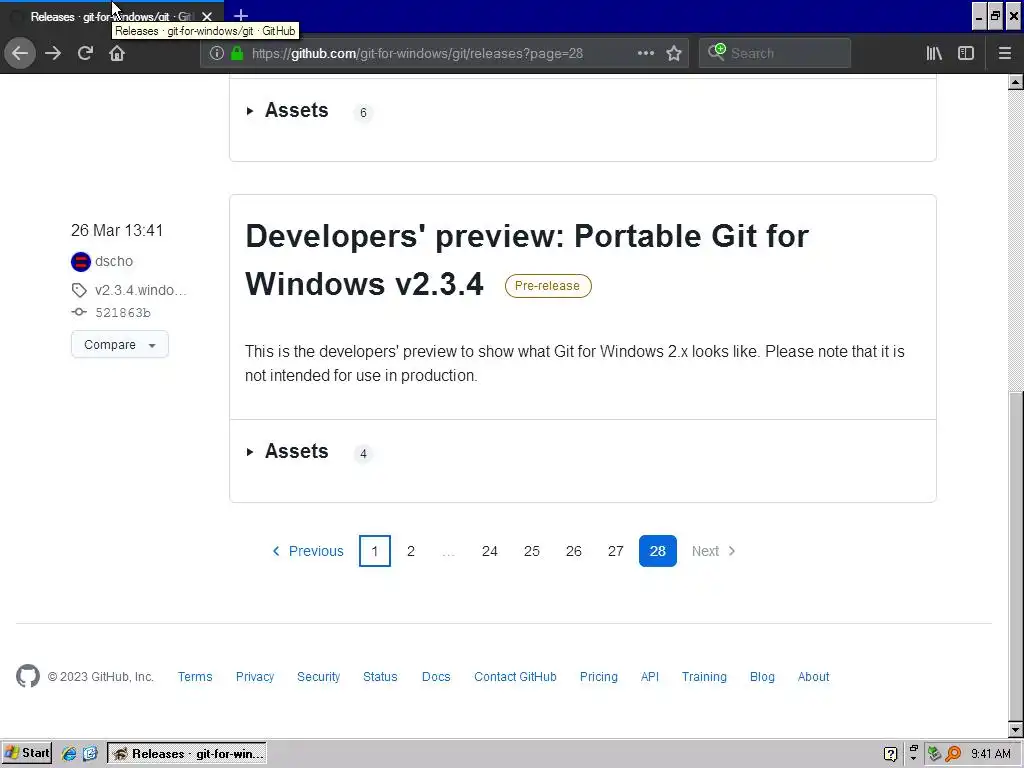
Task: Go to the Previous page
Action: (x=307, y=551)
